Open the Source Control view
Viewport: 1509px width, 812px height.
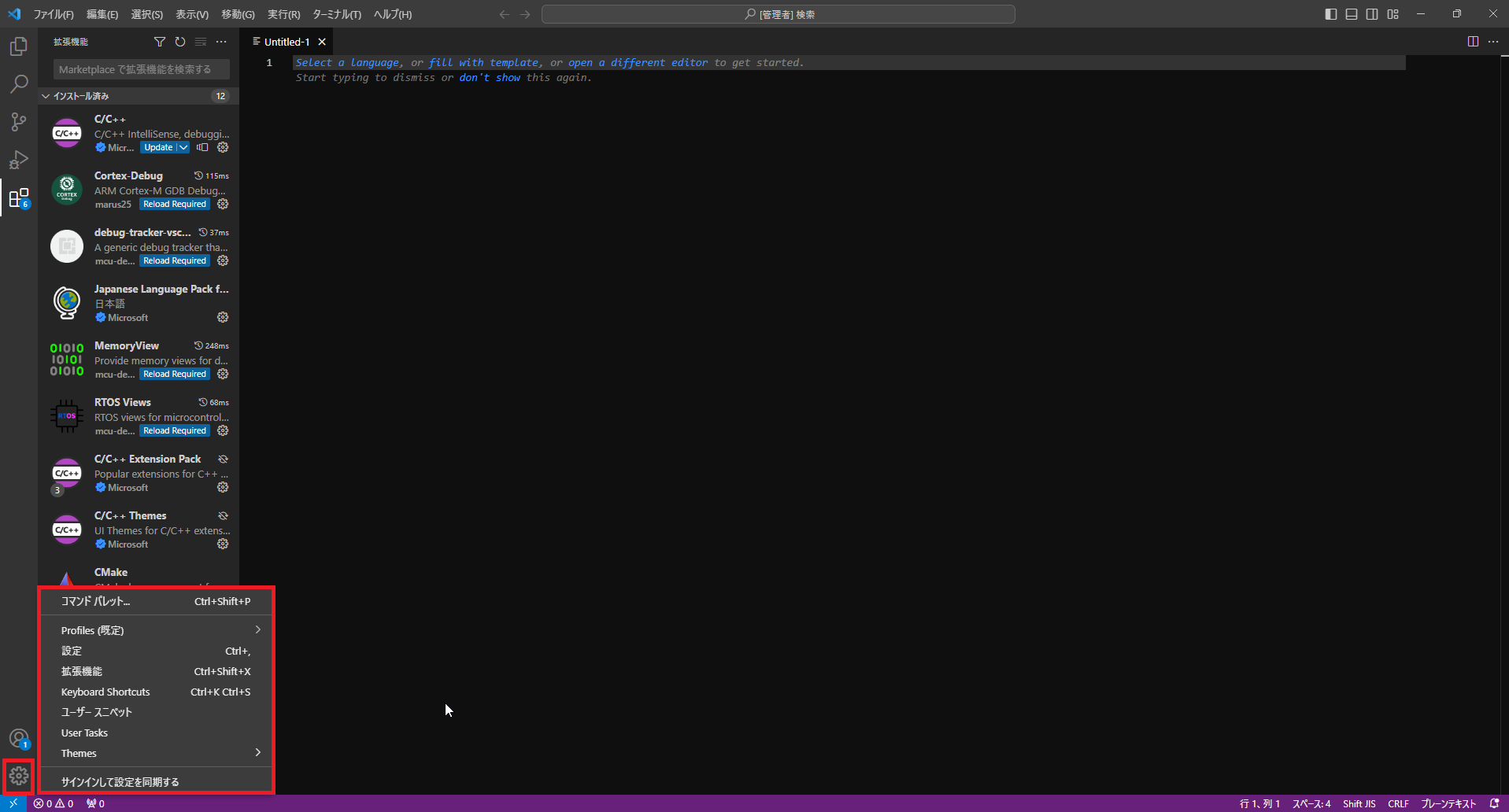(x=19, y=122)
